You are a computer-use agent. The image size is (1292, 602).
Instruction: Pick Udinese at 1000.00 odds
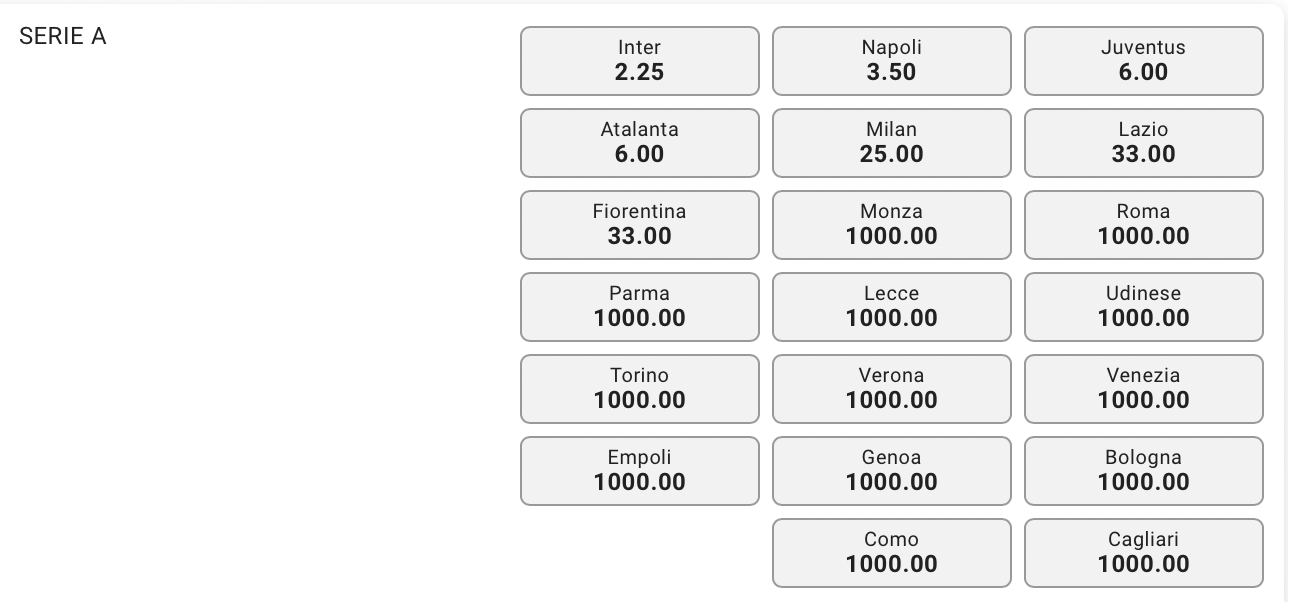tap(1144, 307)
